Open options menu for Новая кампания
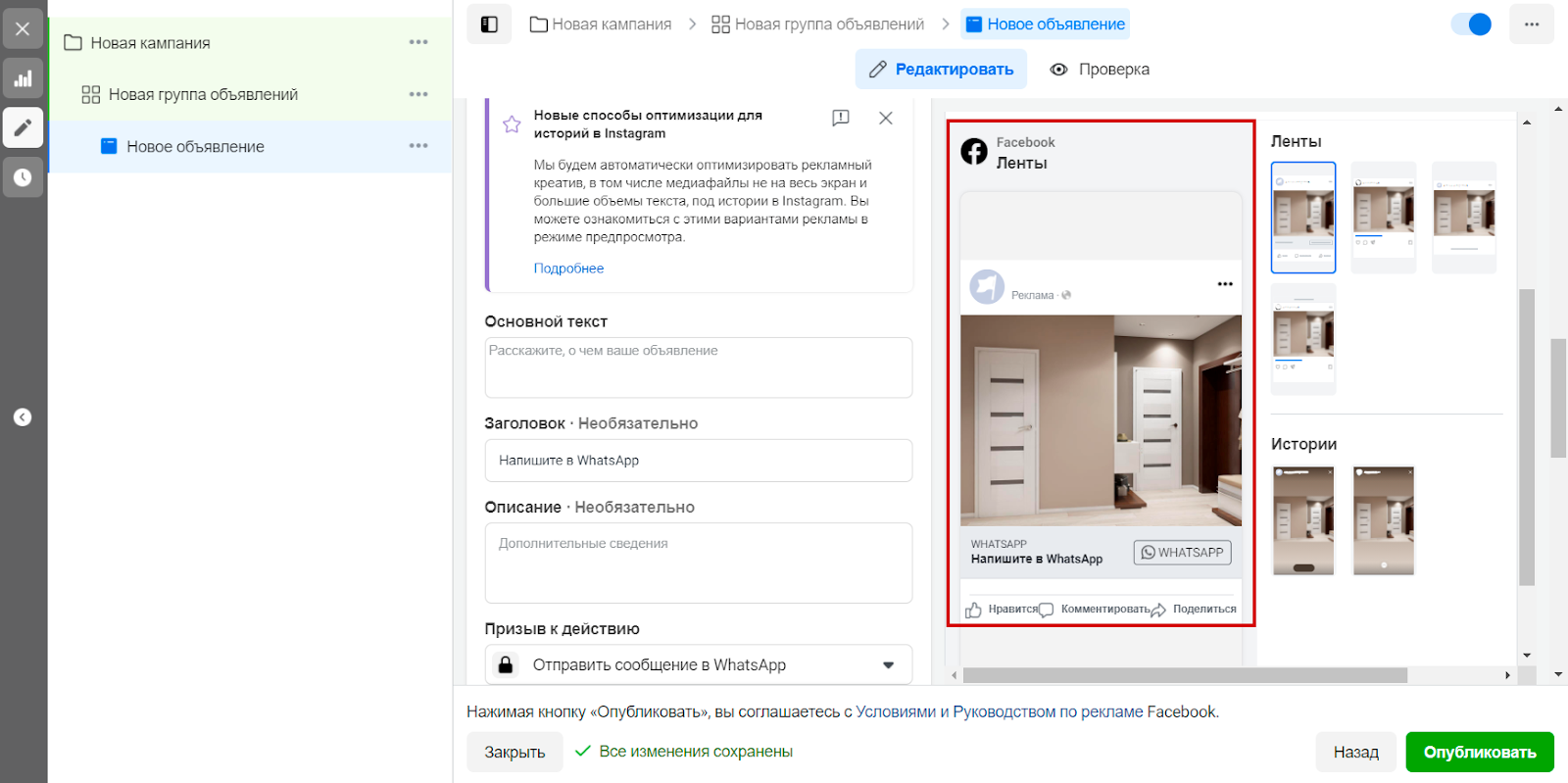 pos(418,42)
